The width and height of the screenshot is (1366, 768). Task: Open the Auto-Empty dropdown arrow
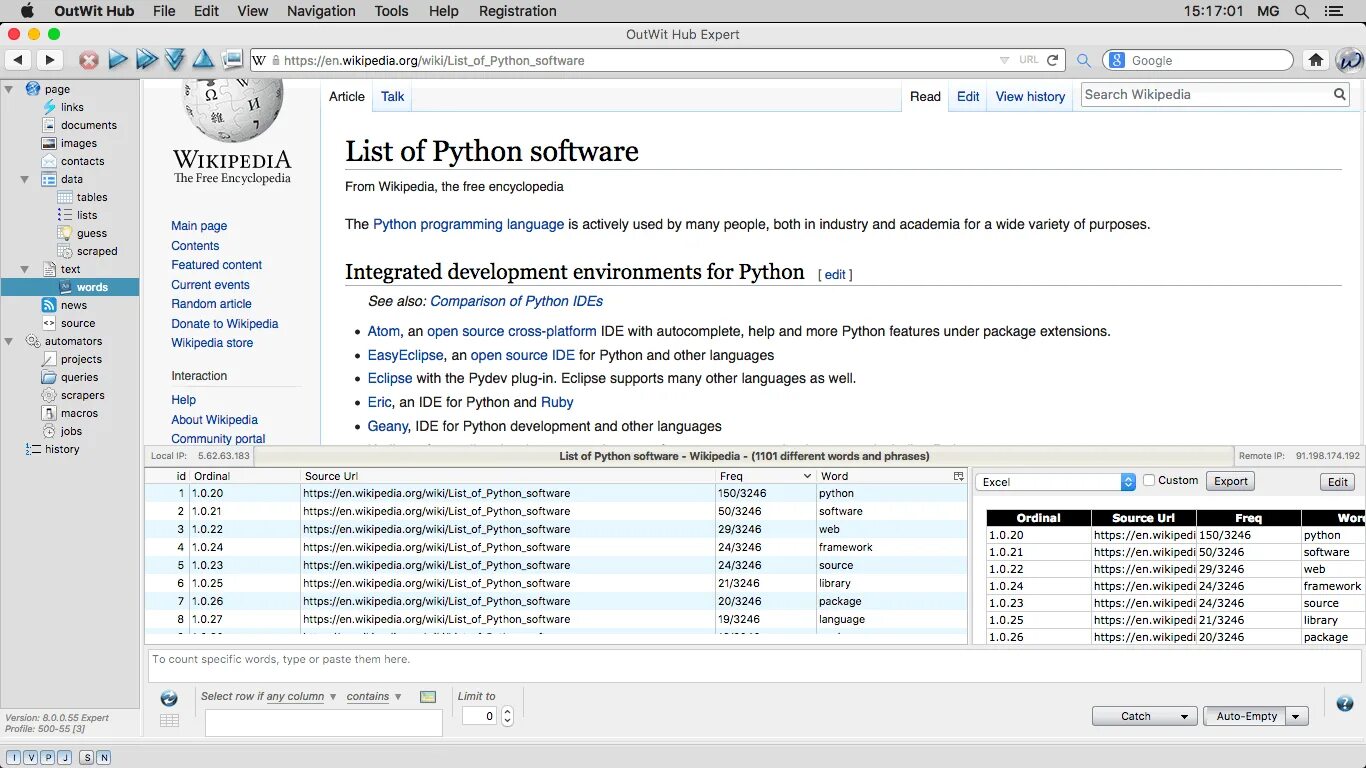(x=1297, y=716)
